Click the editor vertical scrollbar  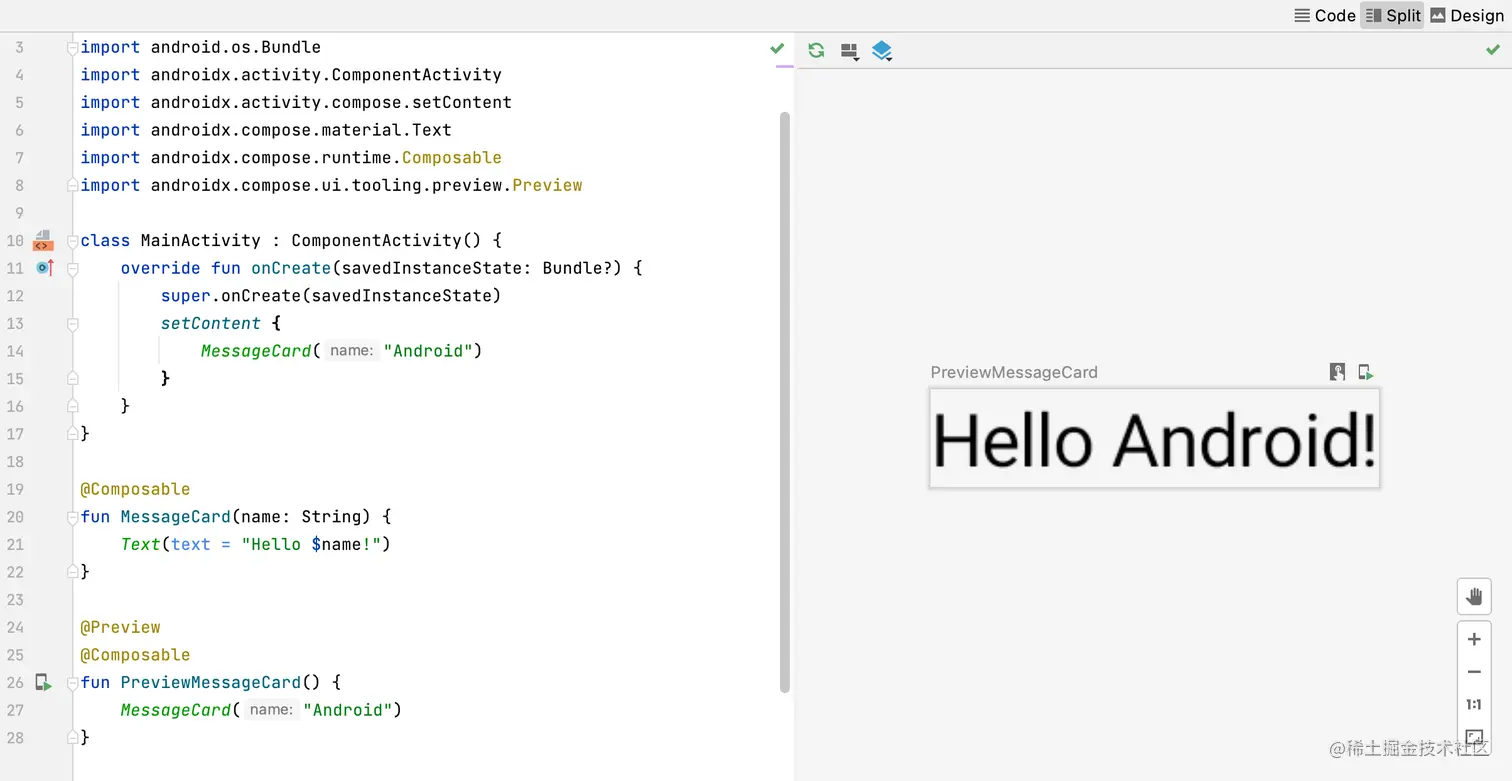pos(785,400)
